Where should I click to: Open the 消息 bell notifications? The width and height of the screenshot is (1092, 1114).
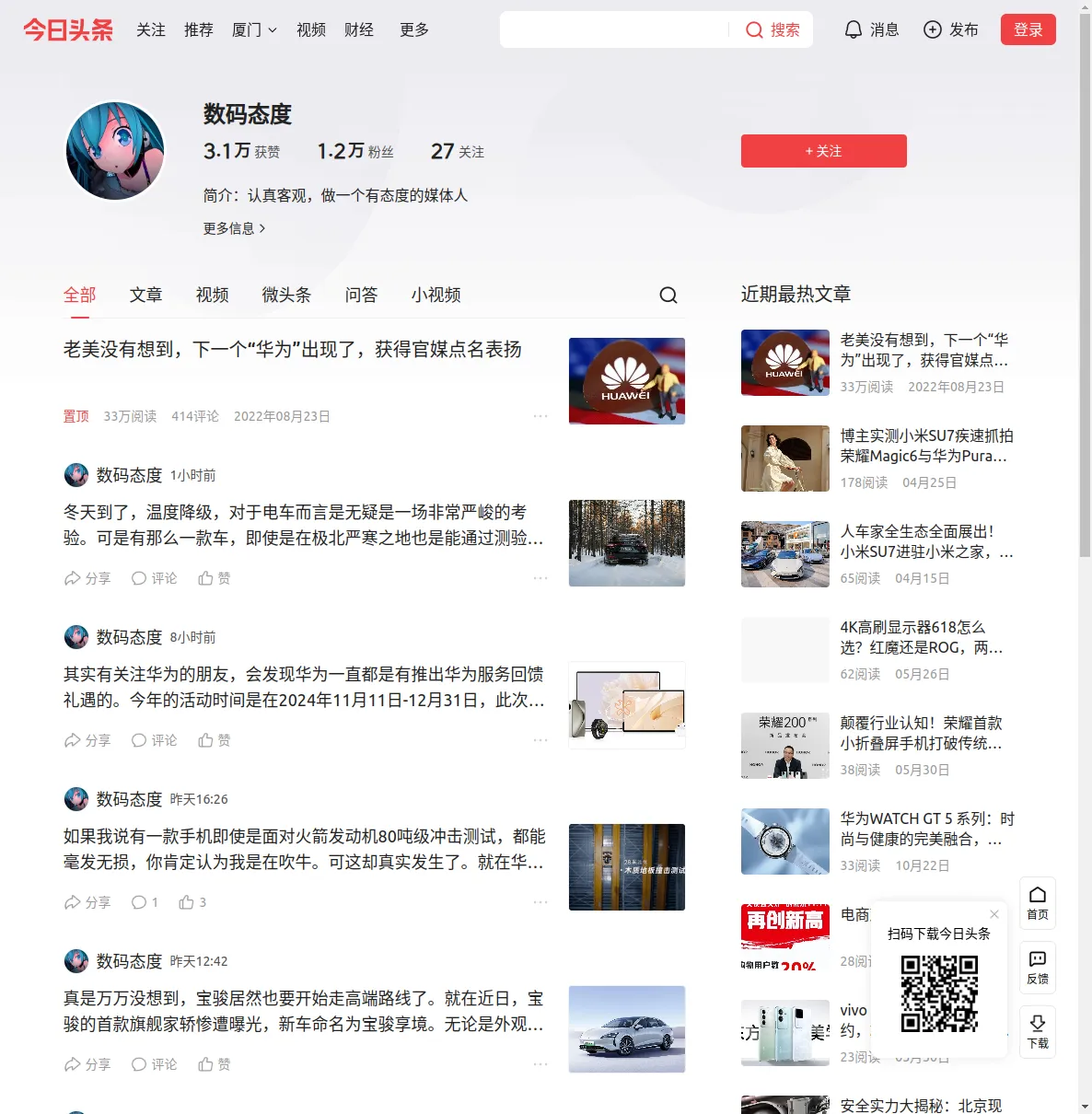[871, 29]
